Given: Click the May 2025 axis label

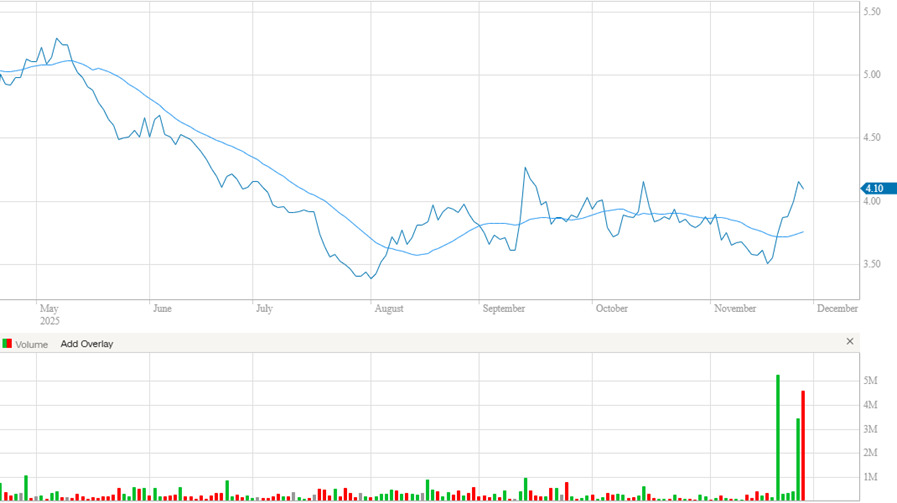Looking at the screenshot, I should coord(50,314).
